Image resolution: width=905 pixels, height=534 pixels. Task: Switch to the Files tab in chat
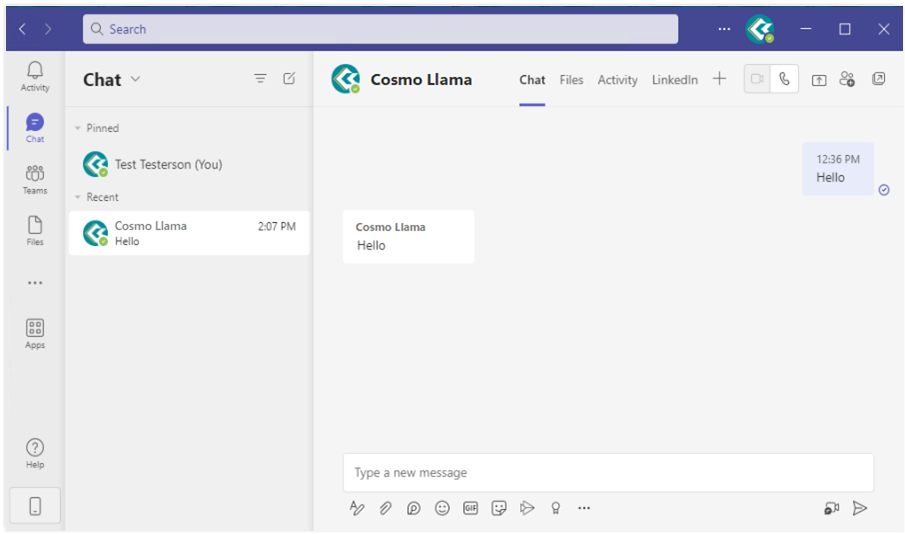571,80
